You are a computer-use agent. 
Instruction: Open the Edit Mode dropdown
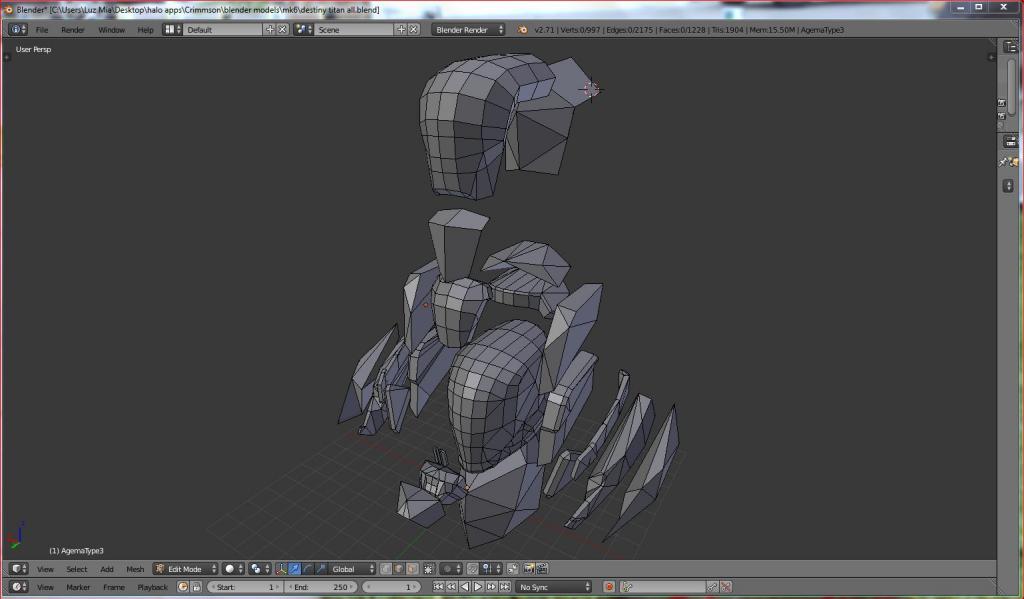tap(185, 569)
